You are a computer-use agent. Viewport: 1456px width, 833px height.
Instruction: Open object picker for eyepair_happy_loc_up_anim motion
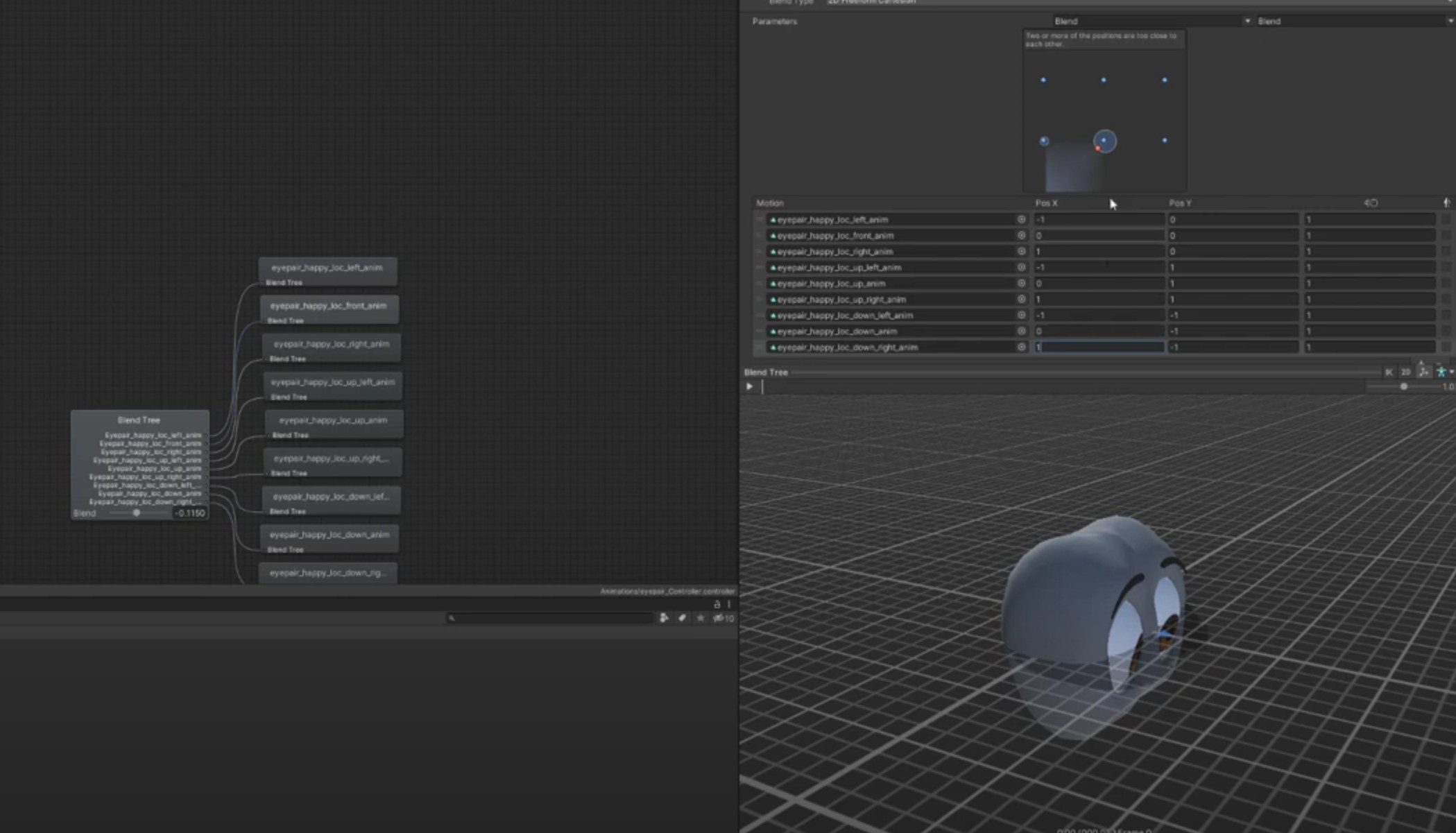point(1021,283)
